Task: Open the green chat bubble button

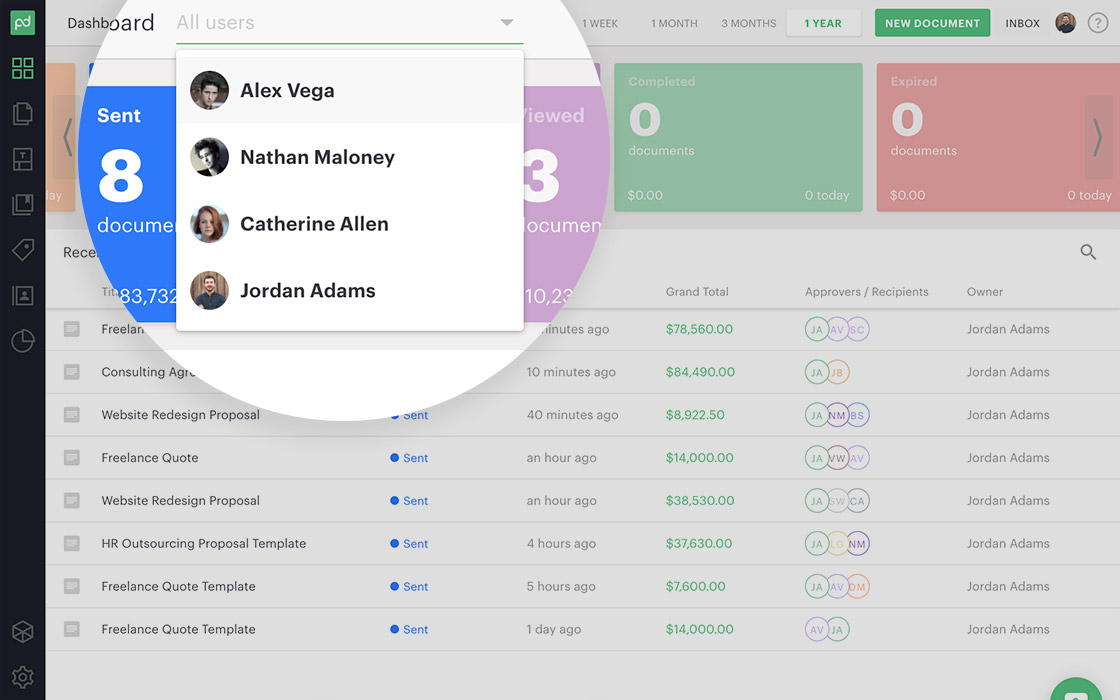Action: click(x=1076, y=690)
